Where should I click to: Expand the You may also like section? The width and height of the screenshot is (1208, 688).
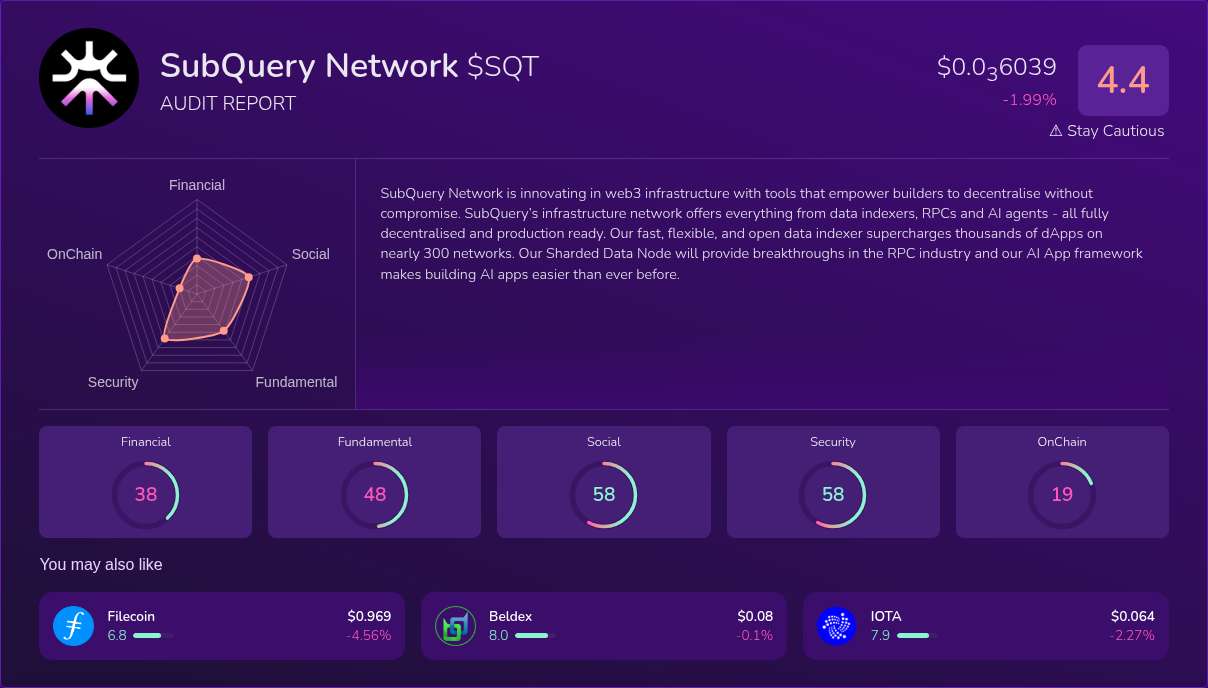pos(100,564)
